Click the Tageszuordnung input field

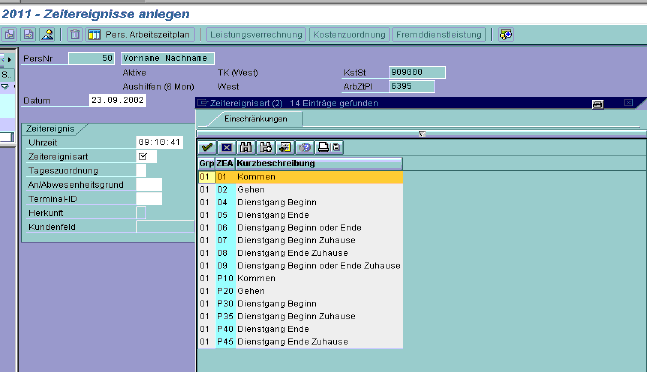[x=141, y=170]
